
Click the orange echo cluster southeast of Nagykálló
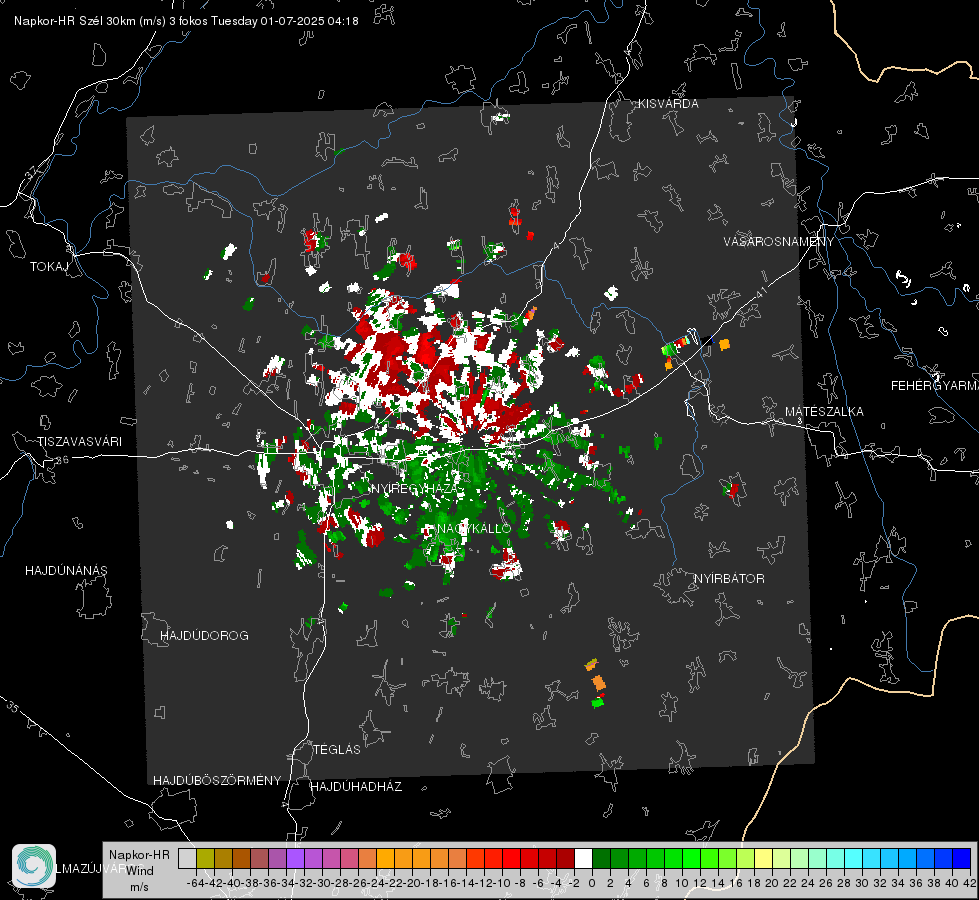pyautogui.click(x=598, y=682)
